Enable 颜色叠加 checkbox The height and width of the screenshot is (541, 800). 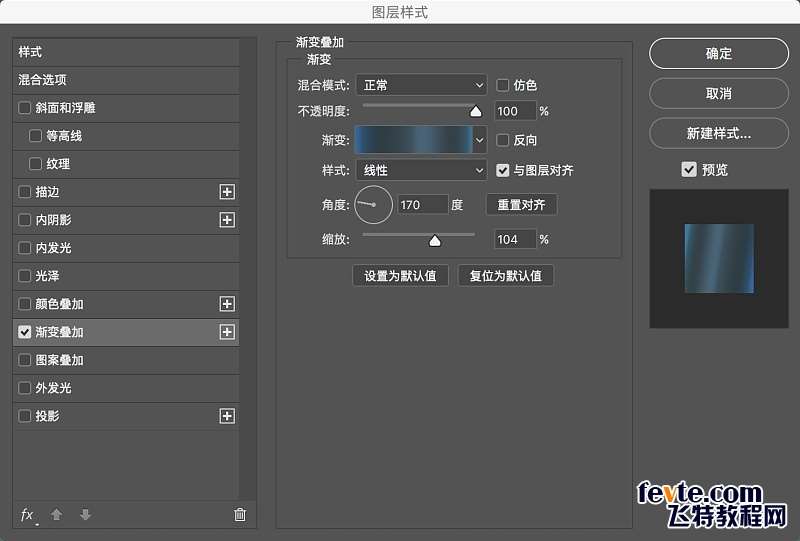(x=24, y=304)
